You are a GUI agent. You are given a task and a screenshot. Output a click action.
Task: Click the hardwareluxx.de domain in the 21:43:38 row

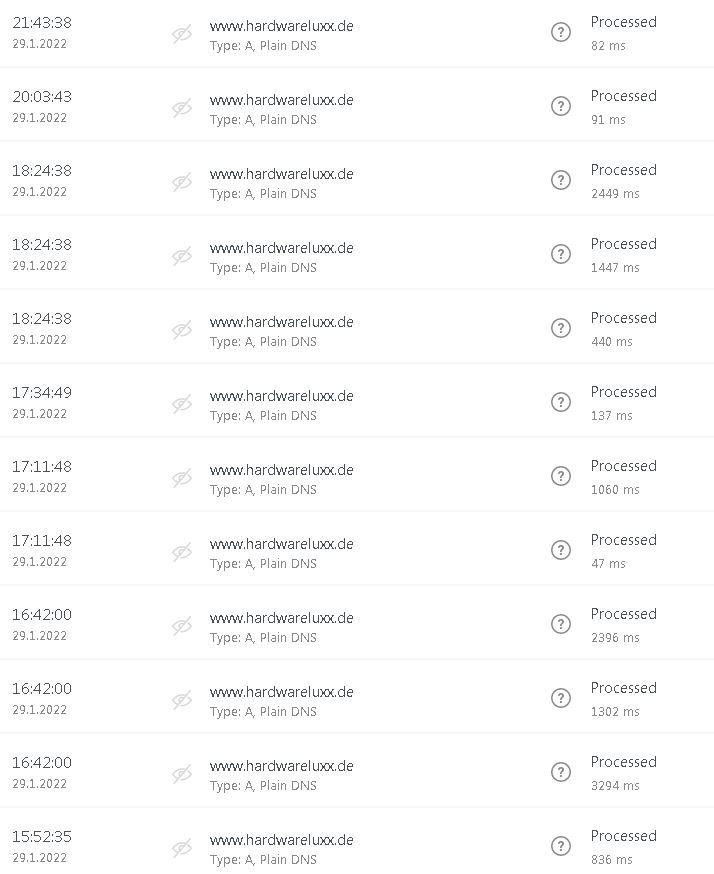(x=281, y=26)
